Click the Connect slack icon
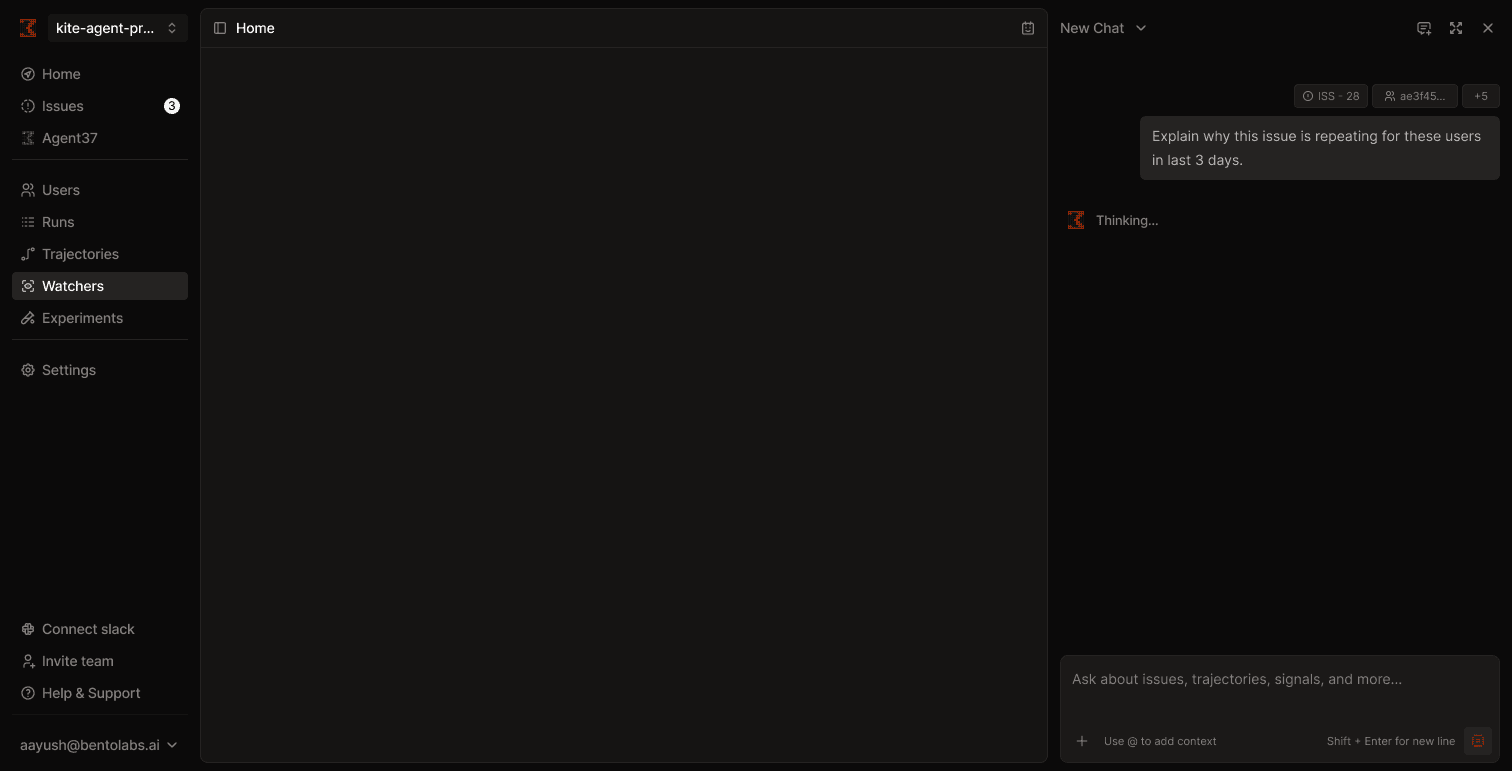The height and width of the screenshot is (771, 1512). 28,629
